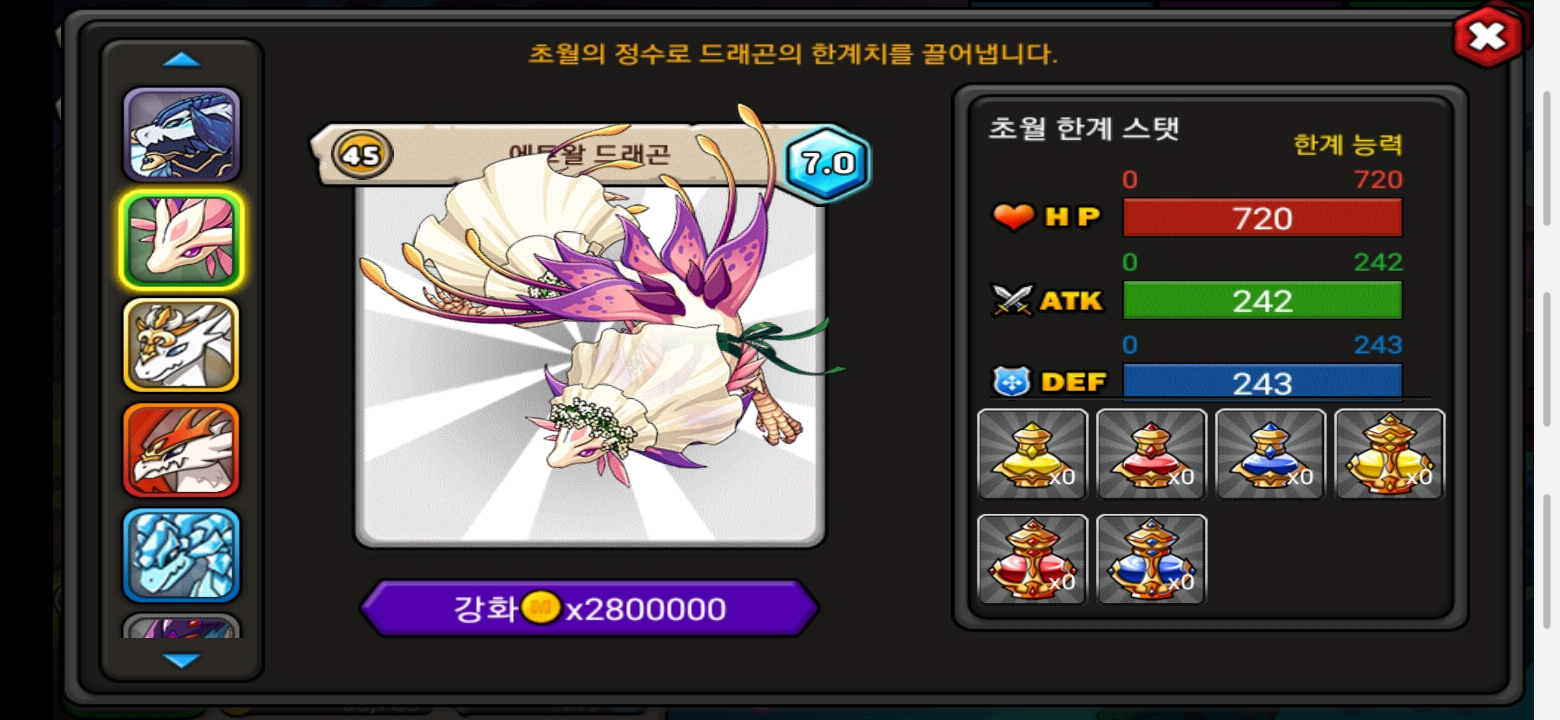Click the 강화 enhance button
Screen dimensions: 1560x720
tap(590, 608)
